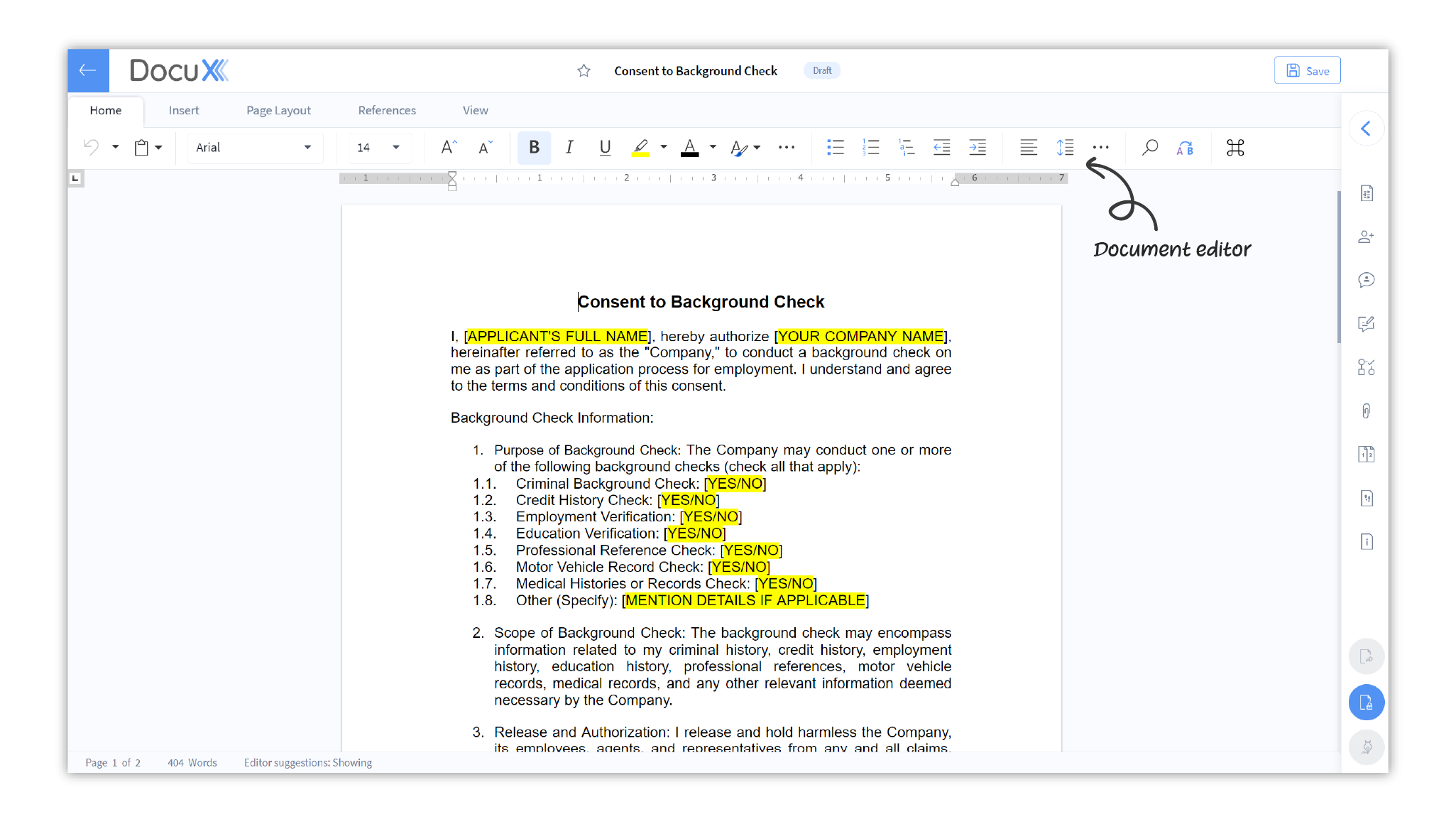Click the Paste clipboard icon

pyautogui.click(x=141, y=147)
